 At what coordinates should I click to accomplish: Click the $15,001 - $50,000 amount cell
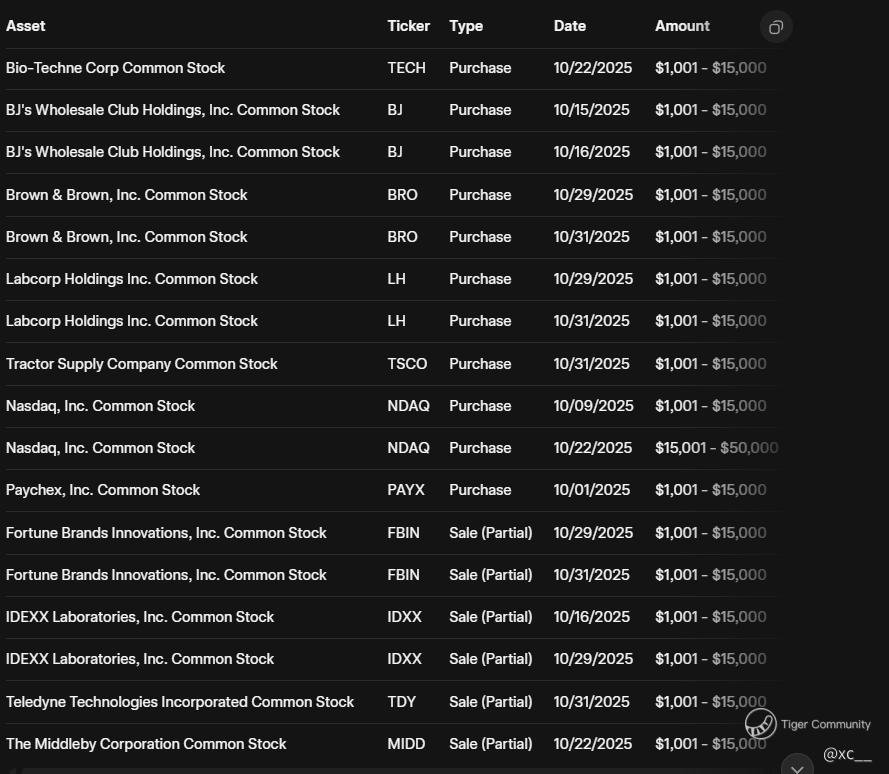[716, 448]
